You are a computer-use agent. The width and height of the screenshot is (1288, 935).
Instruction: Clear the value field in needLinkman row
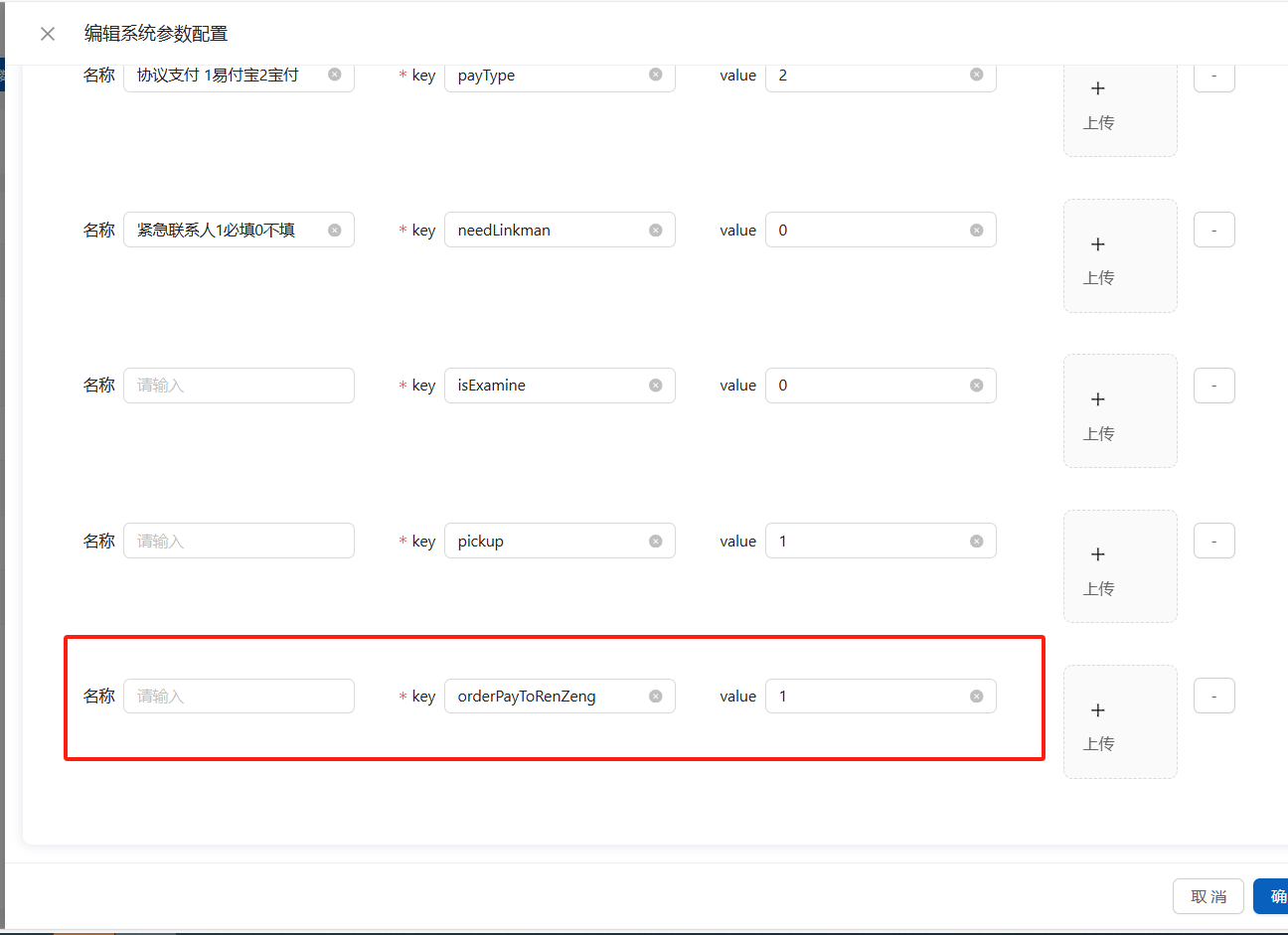coord(977,230)
